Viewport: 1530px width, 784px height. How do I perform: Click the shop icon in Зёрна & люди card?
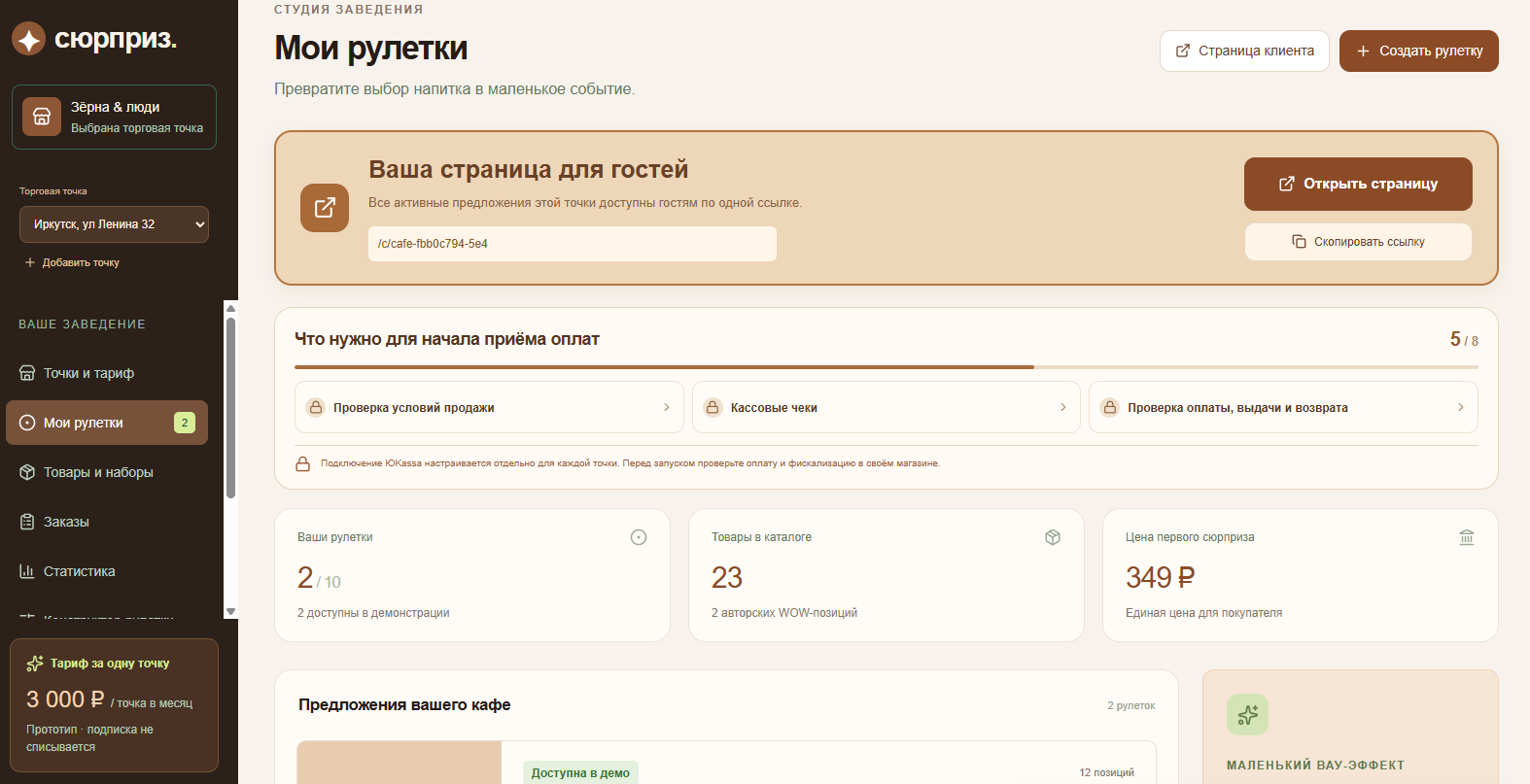pyautogui.click(x=42, y=117)
